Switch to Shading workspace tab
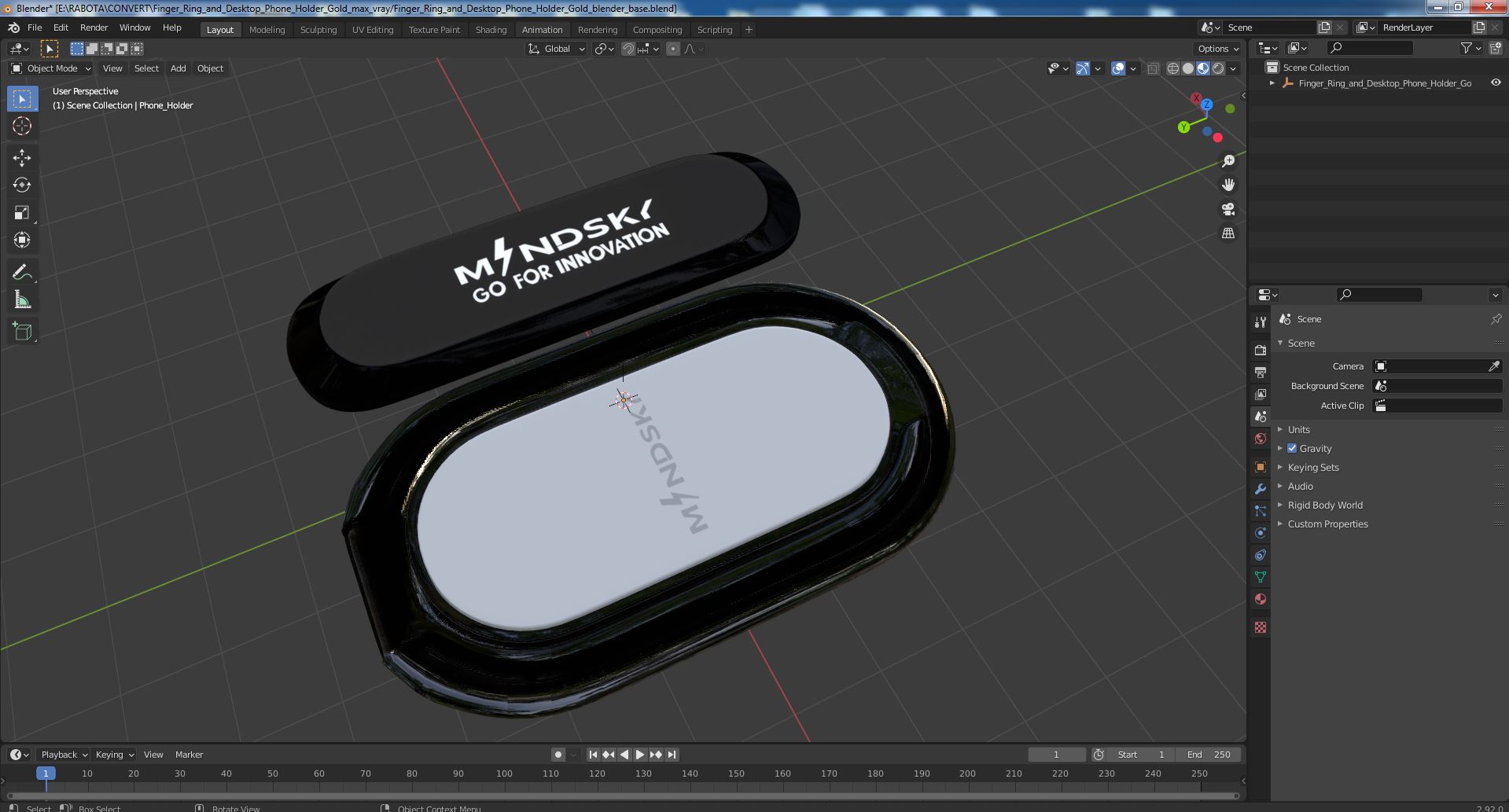Image resolution: width=1509 pixels, height=812 pixels. click(491, 30)
